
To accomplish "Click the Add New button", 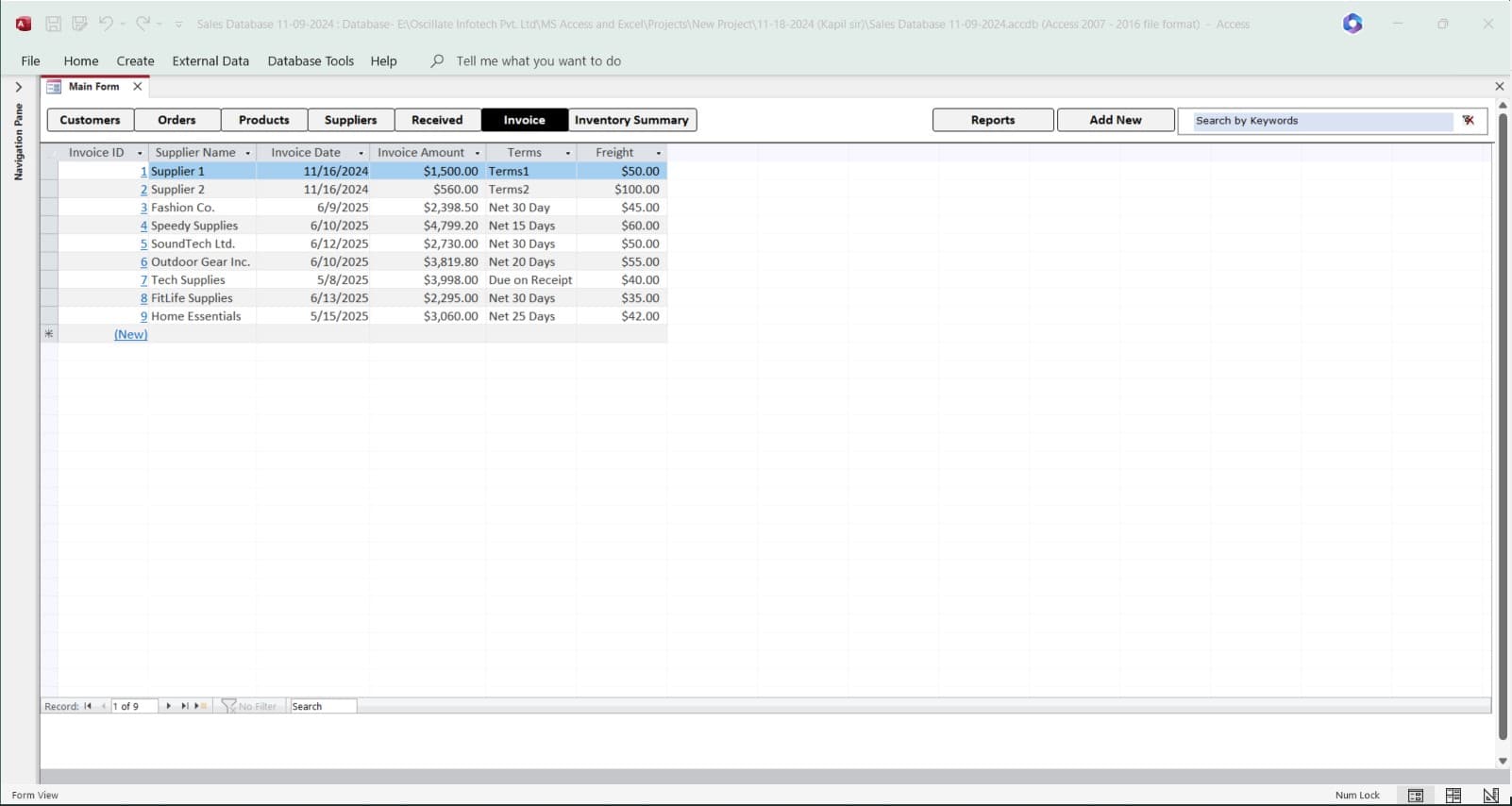I will [1116, 120].
